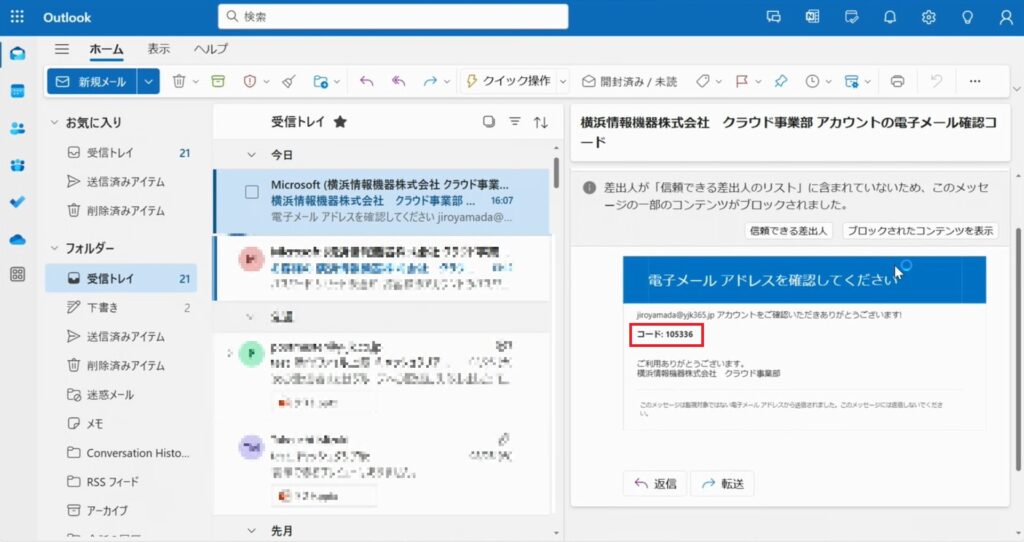1024x542 pixels.
Task: Open the Filter icon in message list
Action: [515, 121]
